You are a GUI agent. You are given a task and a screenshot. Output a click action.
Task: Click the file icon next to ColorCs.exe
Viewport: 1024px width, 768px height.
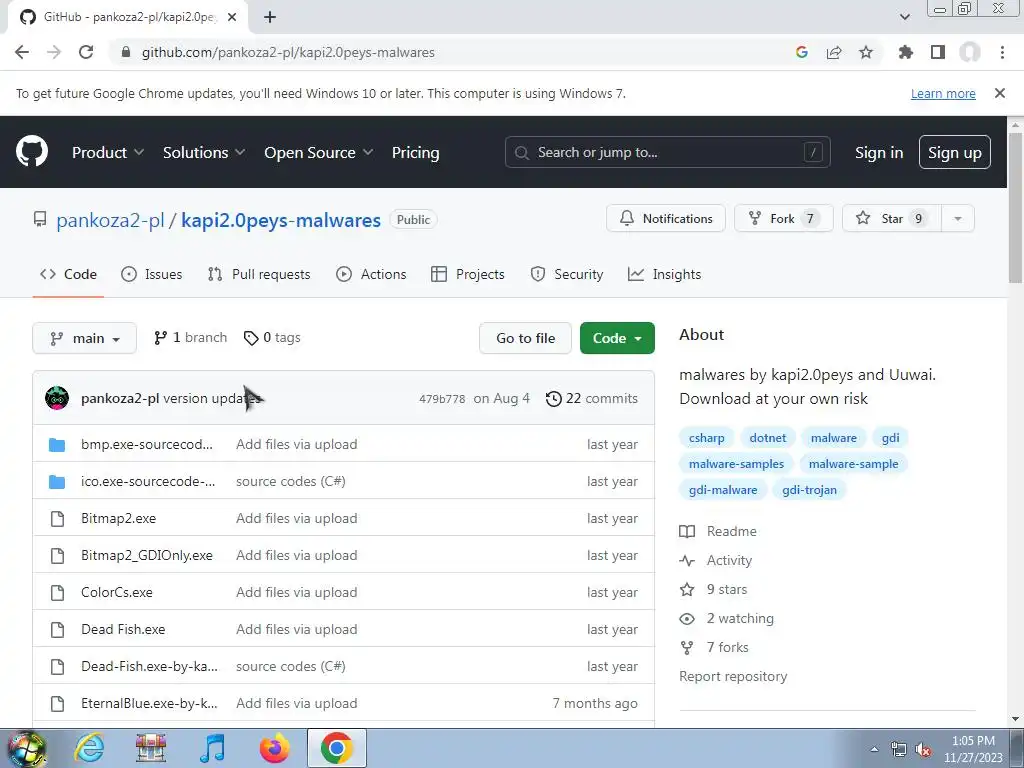pos(57,592)
